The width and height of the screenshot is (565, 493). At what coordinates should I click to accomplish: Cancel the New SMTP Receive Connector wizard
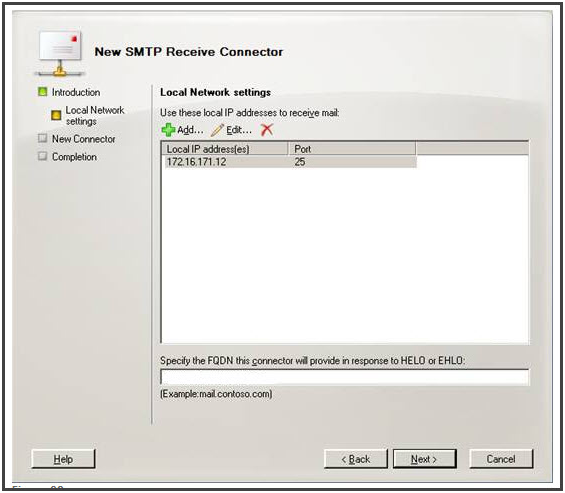coord(501,459)
